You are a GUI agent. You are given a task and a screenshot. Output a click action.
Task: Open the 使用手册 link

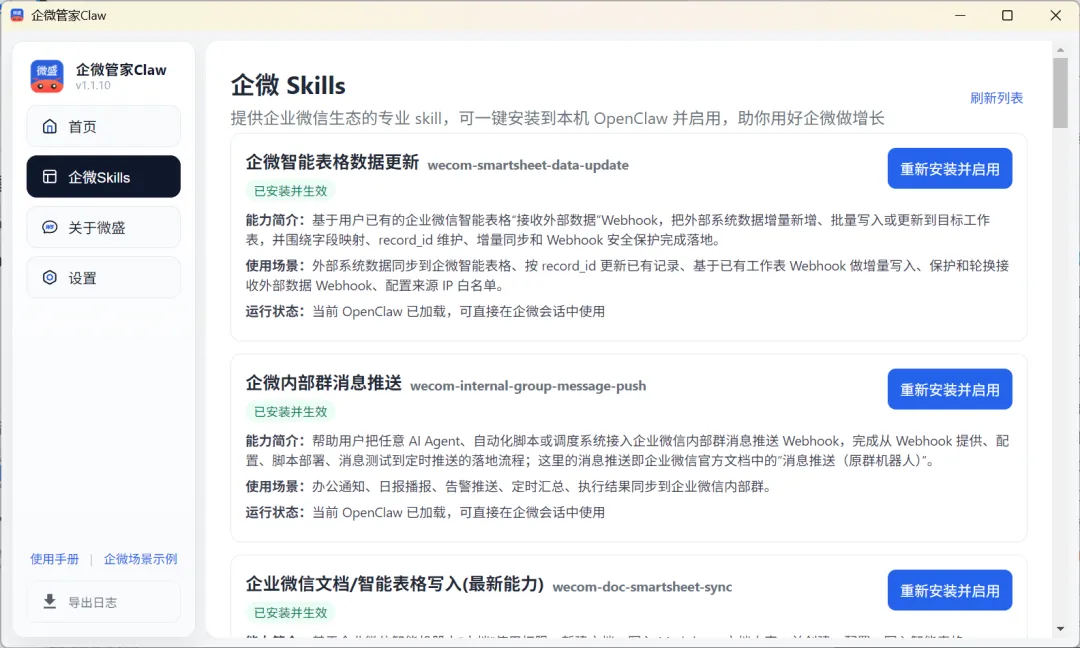tap(54, 558)
